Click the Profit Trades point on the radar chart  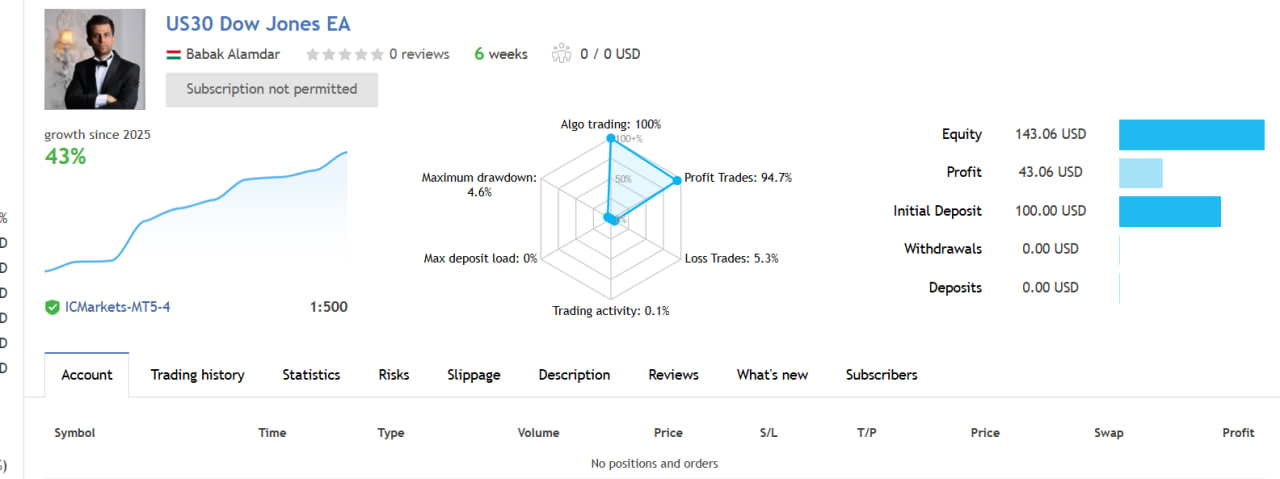[676, 180]
